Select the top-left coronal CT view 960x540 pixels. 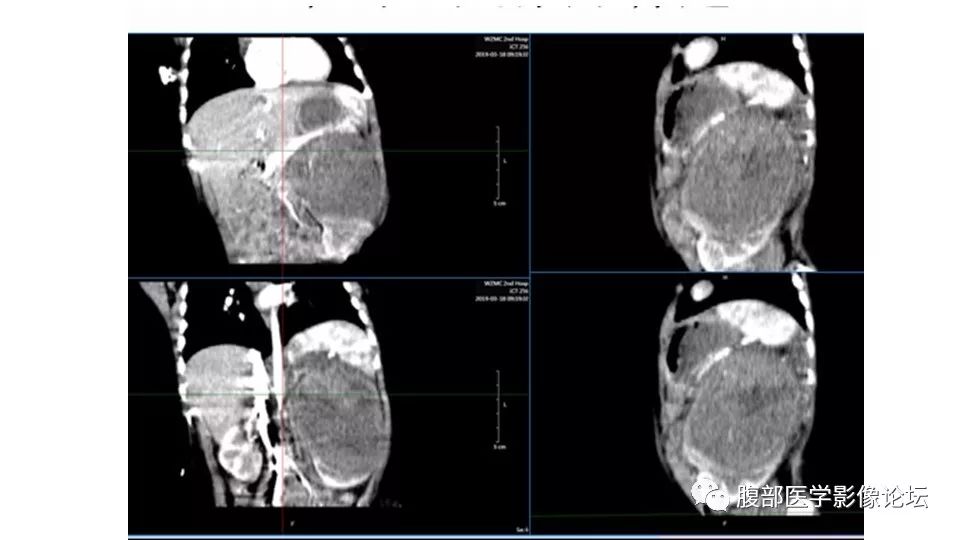(329, 155)
